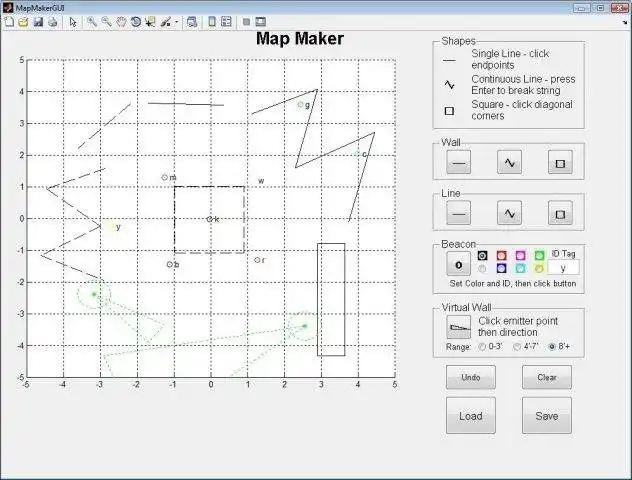Click the ID Tag input field

point(563,268)
